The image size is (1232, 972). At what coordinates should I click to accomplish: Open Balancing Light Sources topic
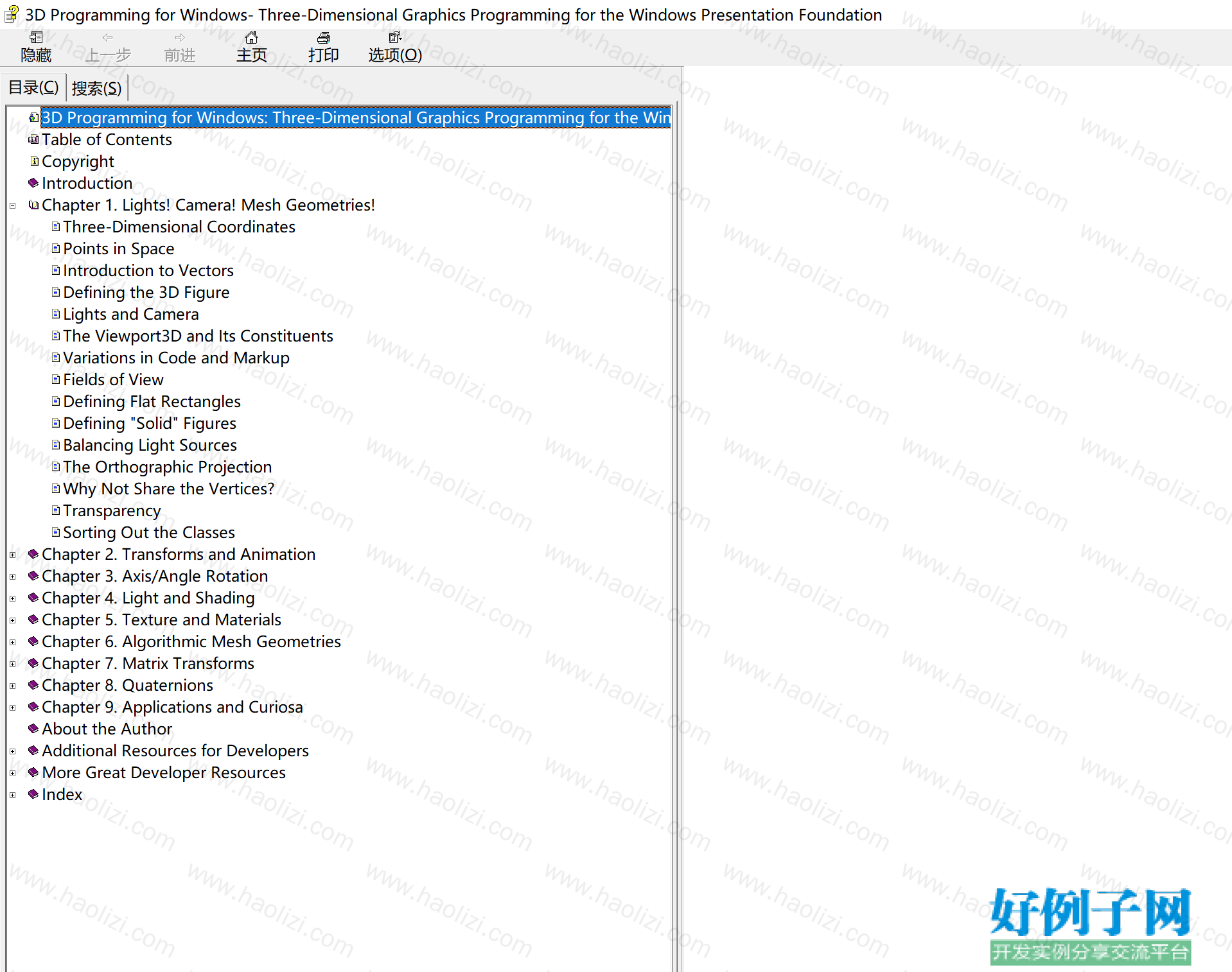pyautogui.click(x=150, y=445)
